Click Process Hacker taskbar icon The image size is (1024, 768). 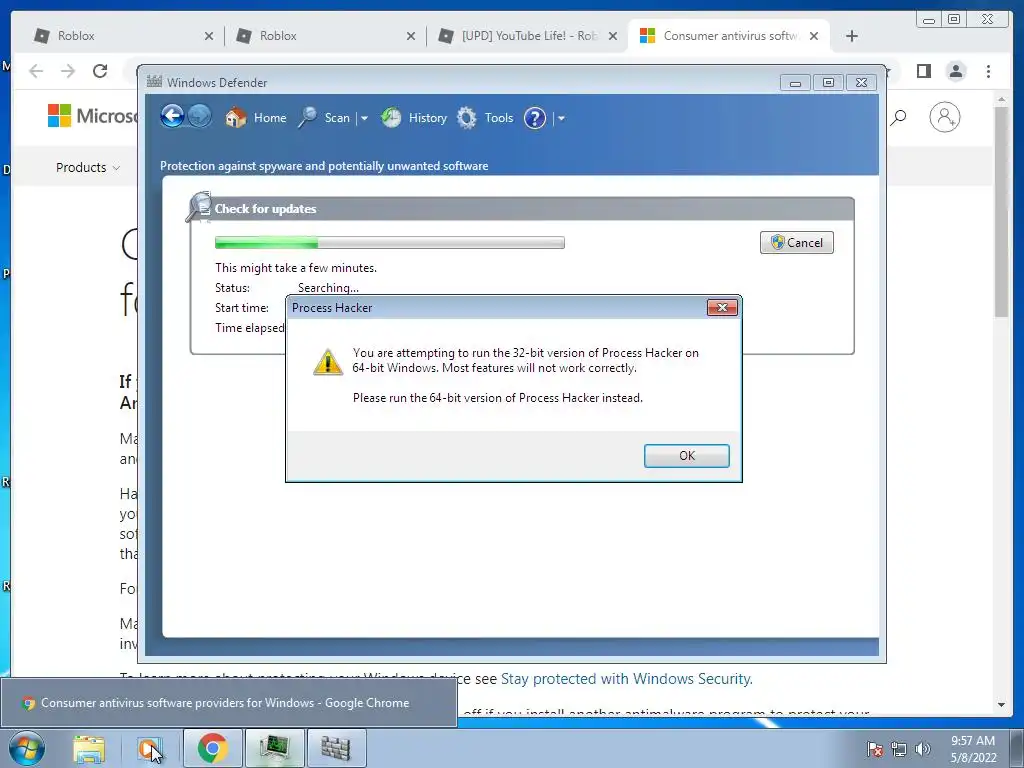(x=274, y=748)
